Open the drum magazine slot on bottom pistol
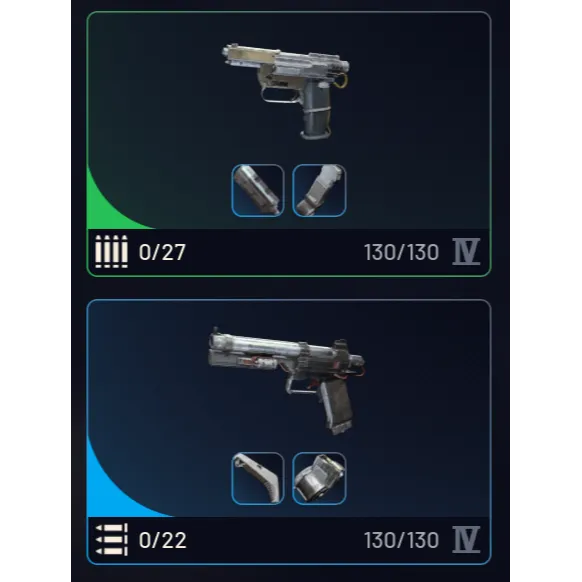The image size is (582, 582). coord(319,478)
